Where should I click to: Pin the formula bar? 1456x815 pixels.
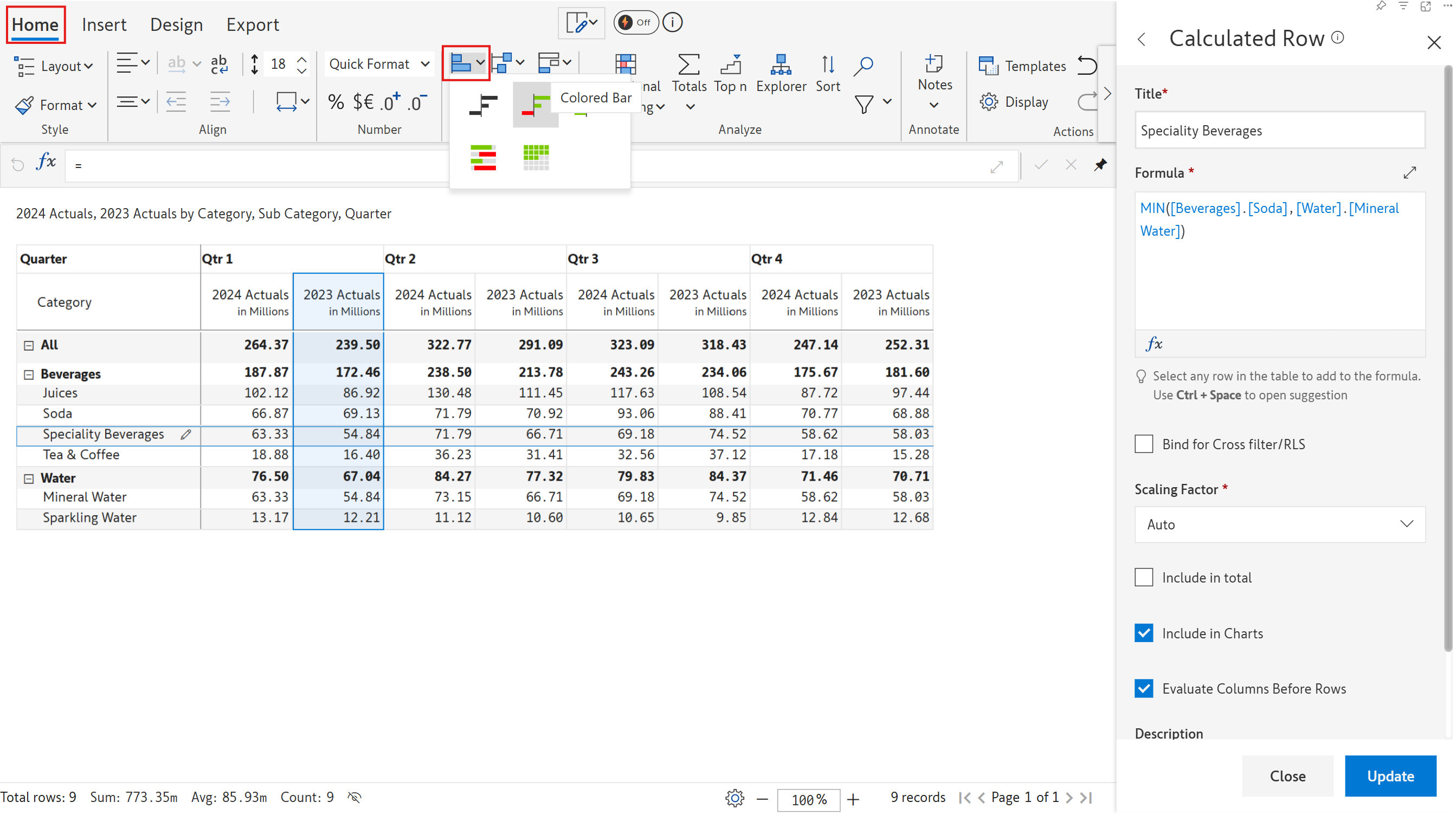pyautogui.click(x=1100, y=165)
